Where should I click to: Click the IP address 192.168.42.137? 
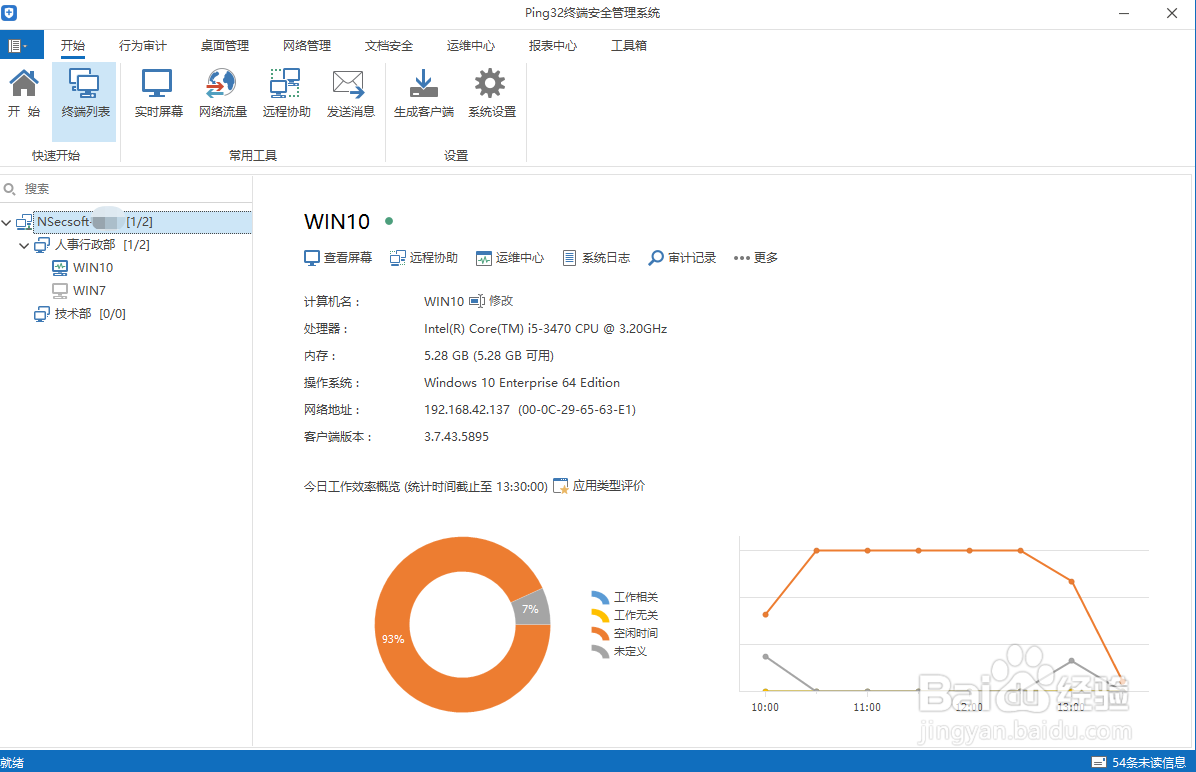click(x=467, y=410)
